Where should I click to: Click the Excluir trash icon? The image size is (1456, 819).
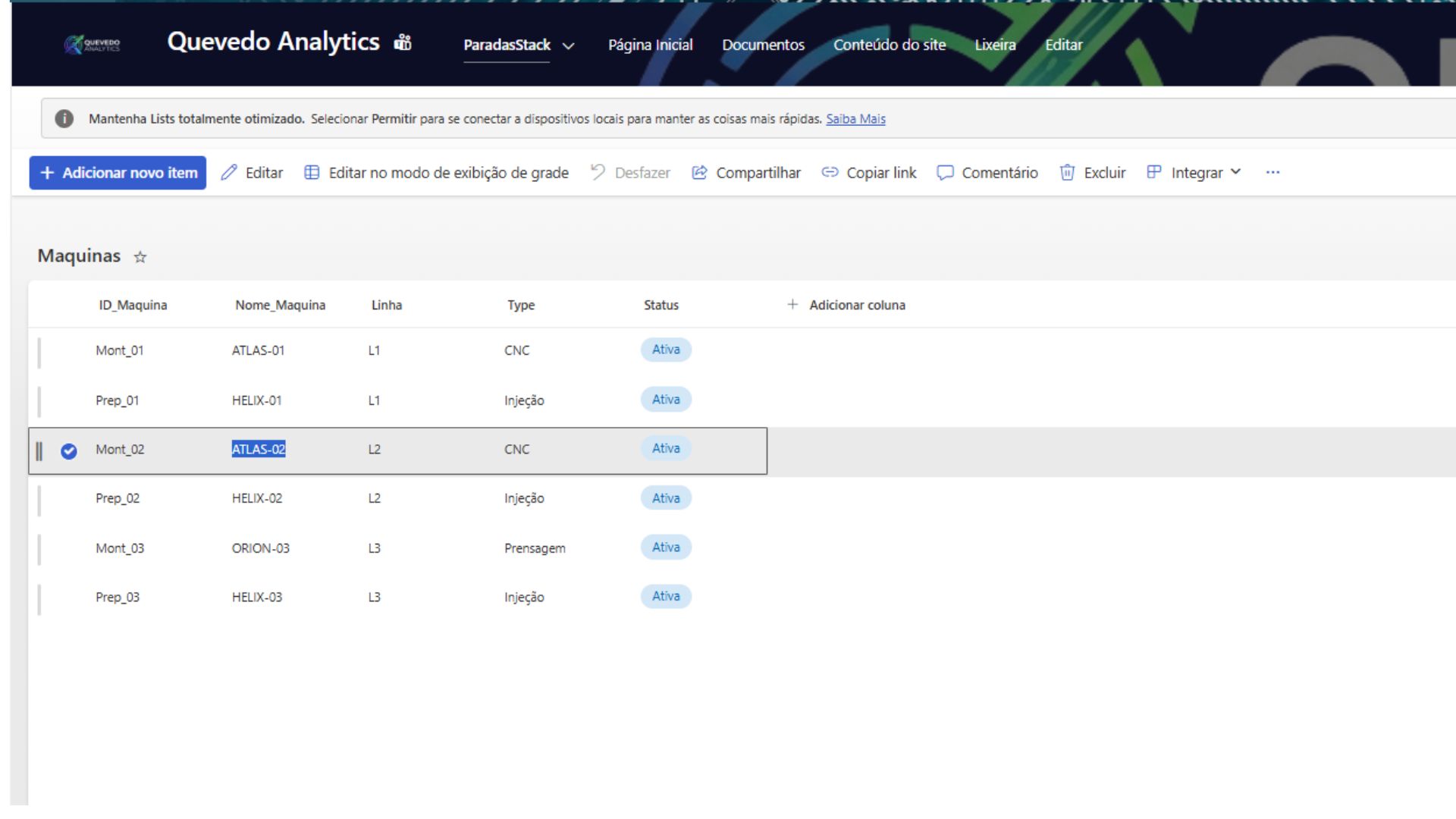1067,172
